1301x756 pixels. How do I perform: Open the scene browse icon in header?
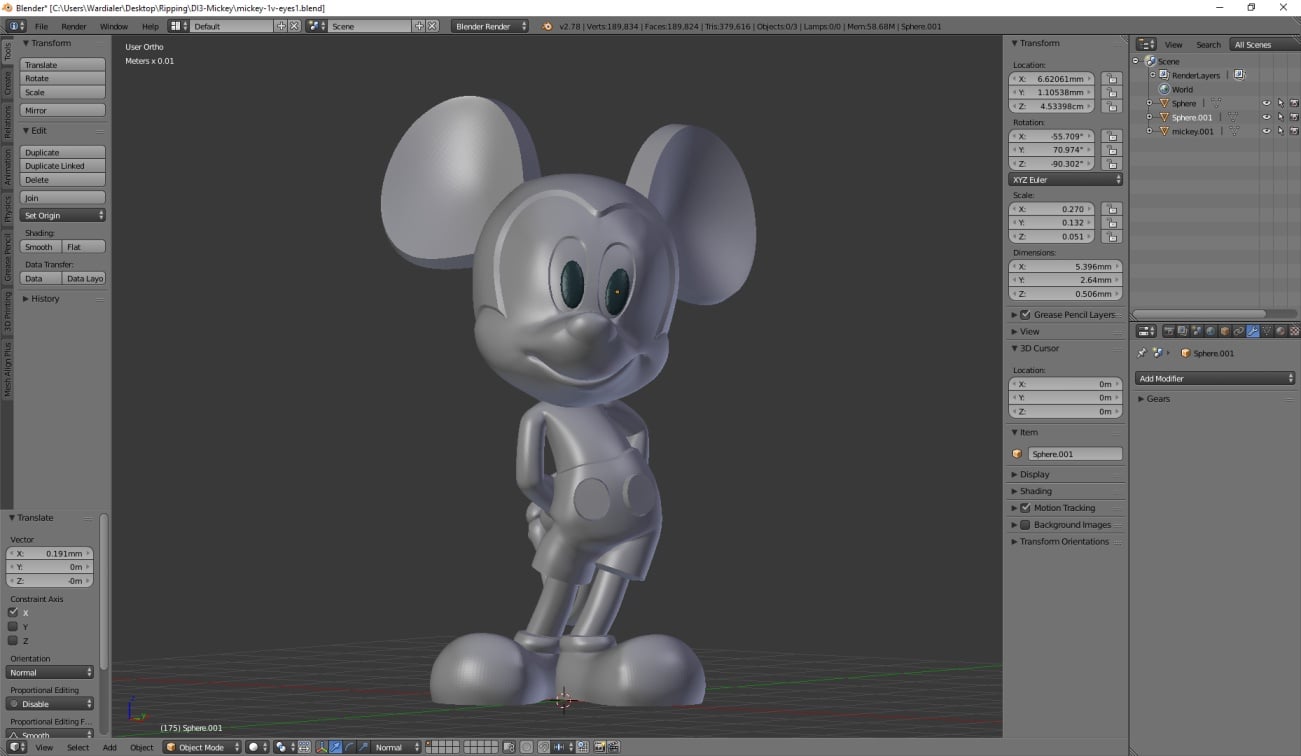click(316, 26)
